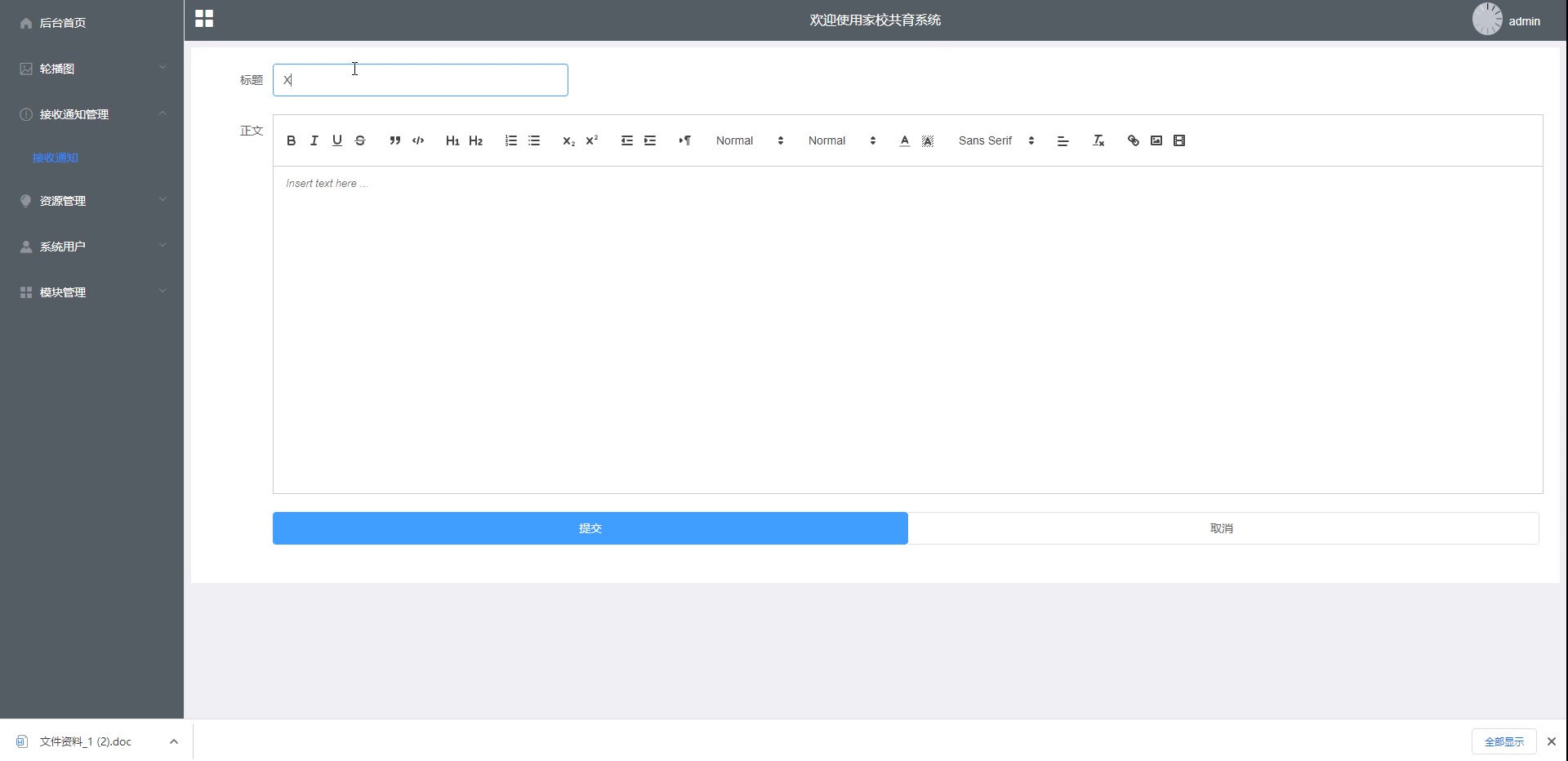The width and height of the screenshot is (1568, 761).
Task: Click into the 正文 editor text area
Action: coord(907,330)
